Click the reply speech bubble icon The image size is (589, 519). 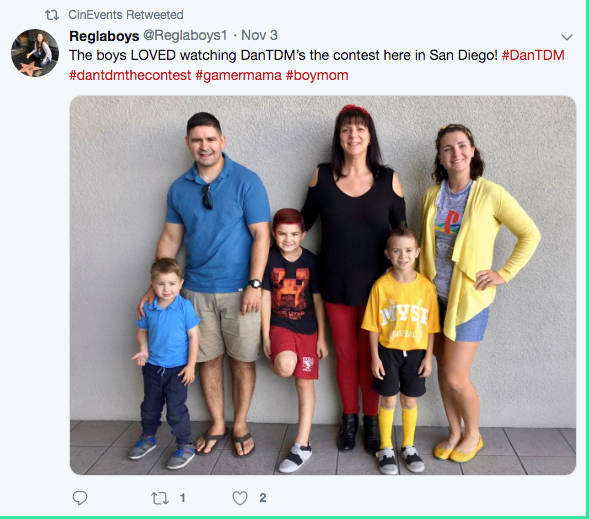[x=80, y=498]
